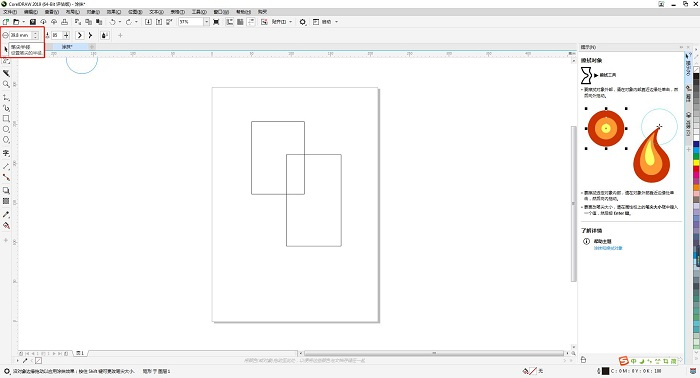Click the full-screen preview icon
This screenshot has width=700, height=378.
[216, 22]
